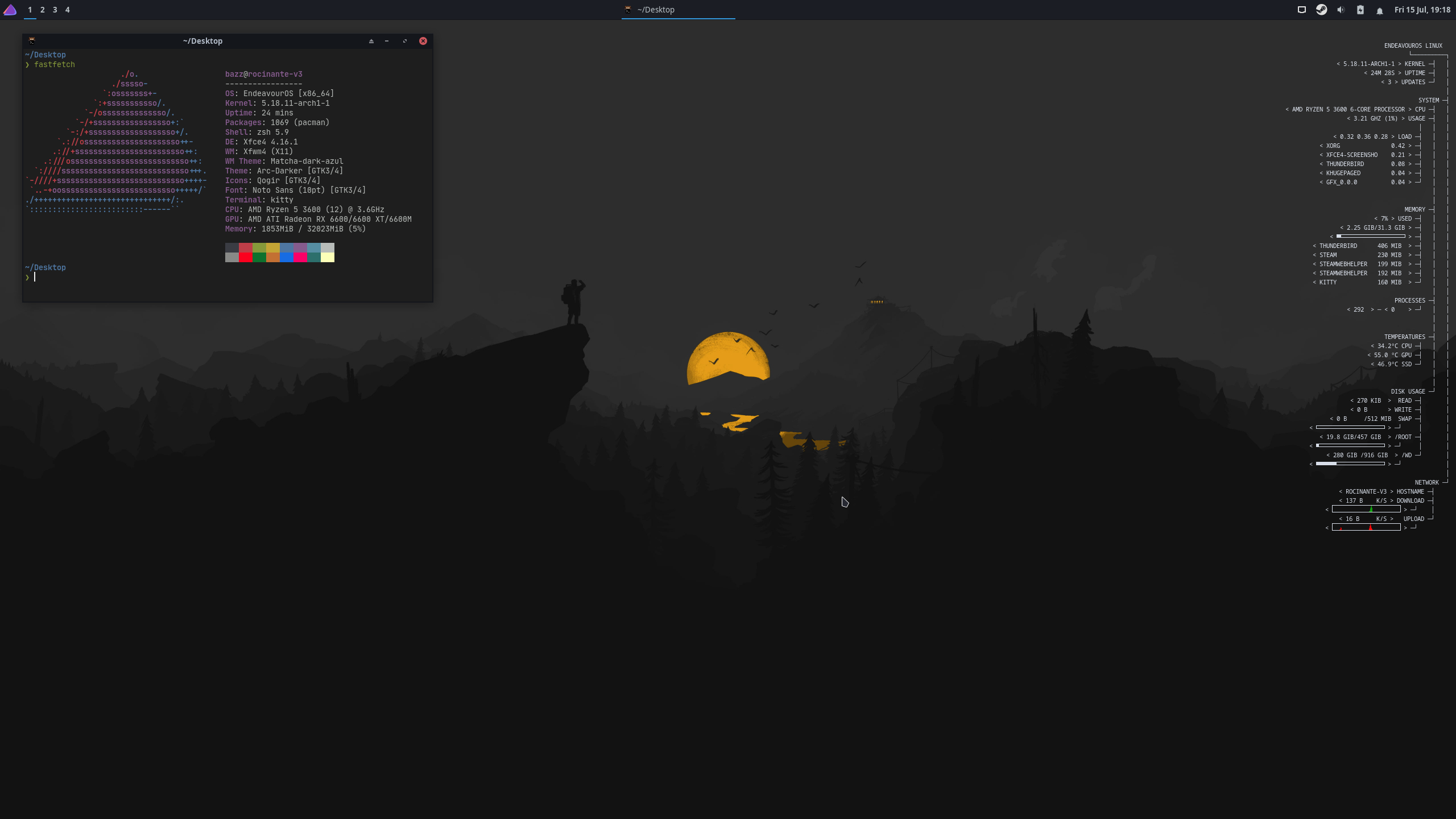Click the display tray icon in panel

(1301, 10)
